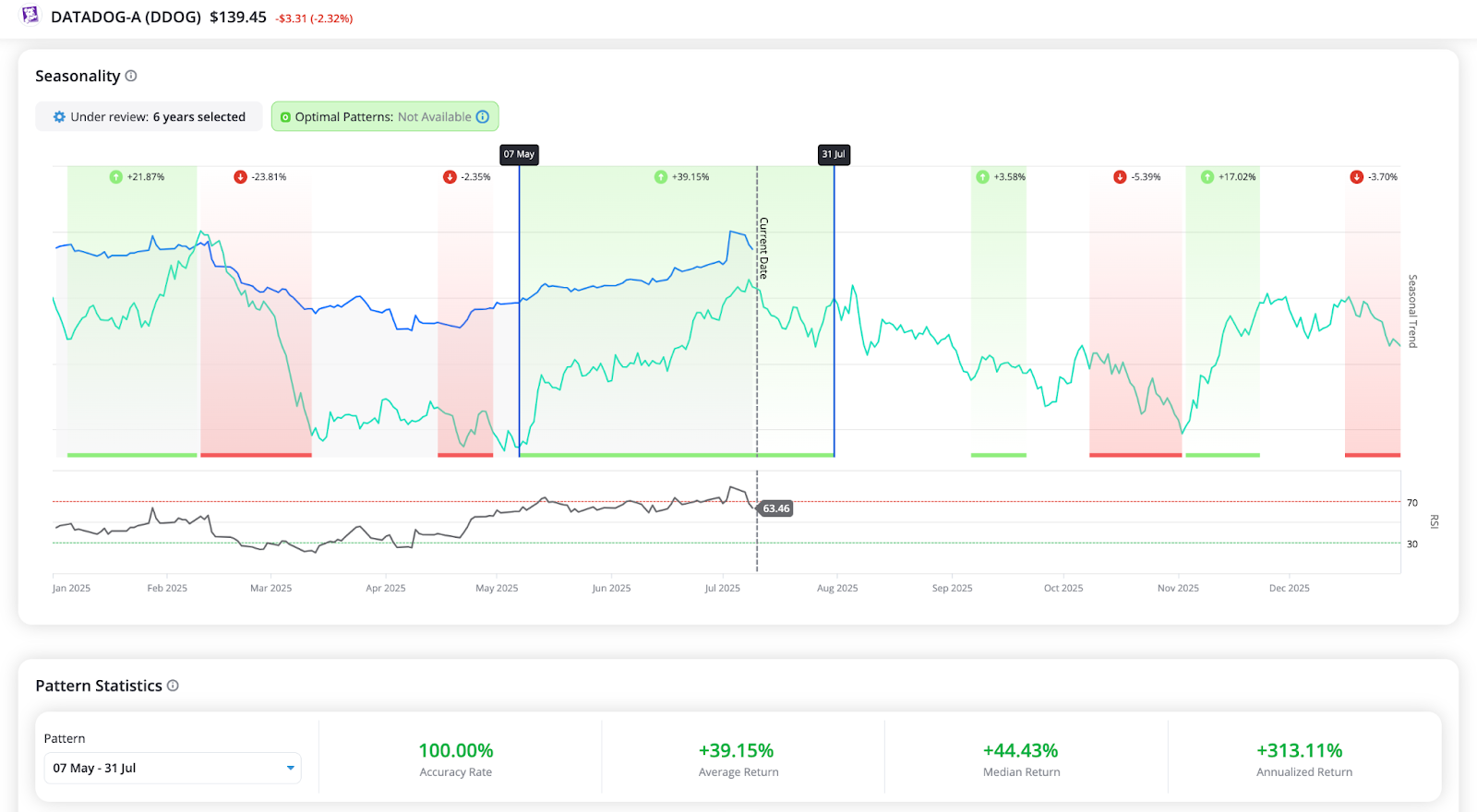The image size is (1477, 812).
Task: Click the gear icon in Under review
Action: coord(59,117)
